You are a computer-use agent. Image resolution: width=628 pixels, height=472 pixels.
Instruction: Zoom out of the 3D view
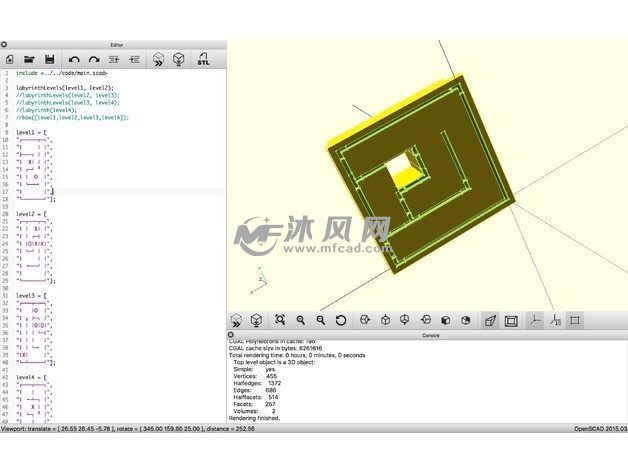tap(320, 320)
